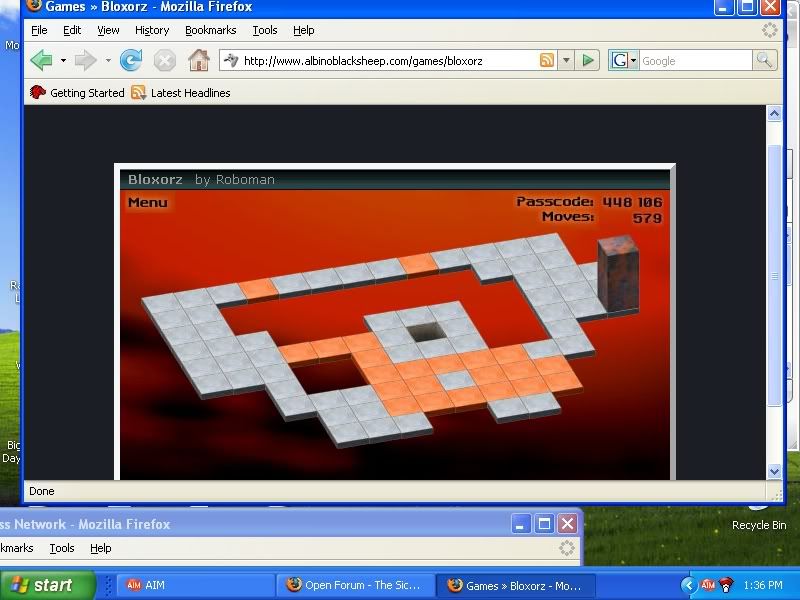The width and height of the screenshot is (800, 600).
Task: Click the Google search input field
Action: (694, 61)
